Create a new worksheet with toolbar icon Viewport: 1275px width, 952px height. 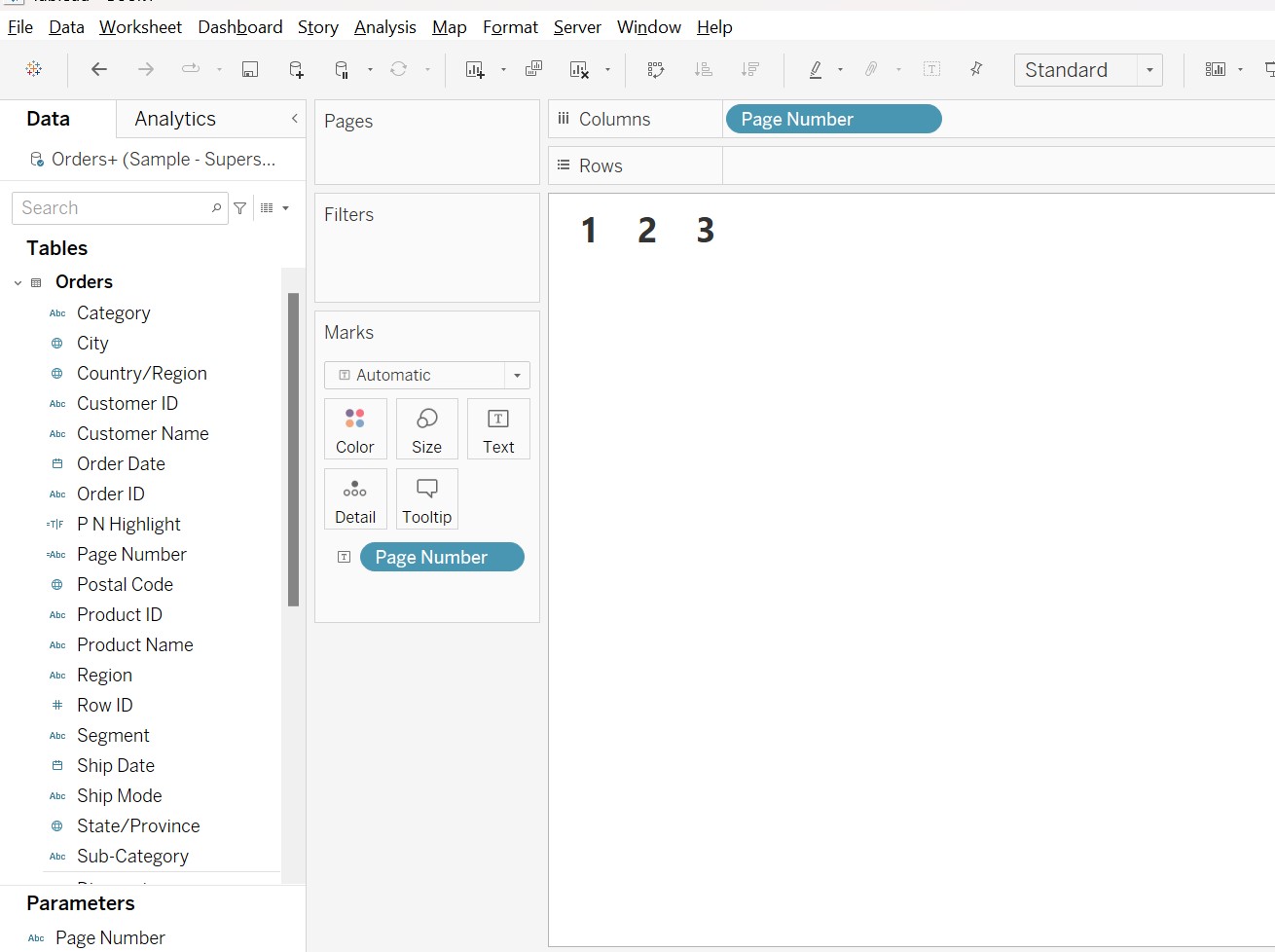tap(475, 69)
